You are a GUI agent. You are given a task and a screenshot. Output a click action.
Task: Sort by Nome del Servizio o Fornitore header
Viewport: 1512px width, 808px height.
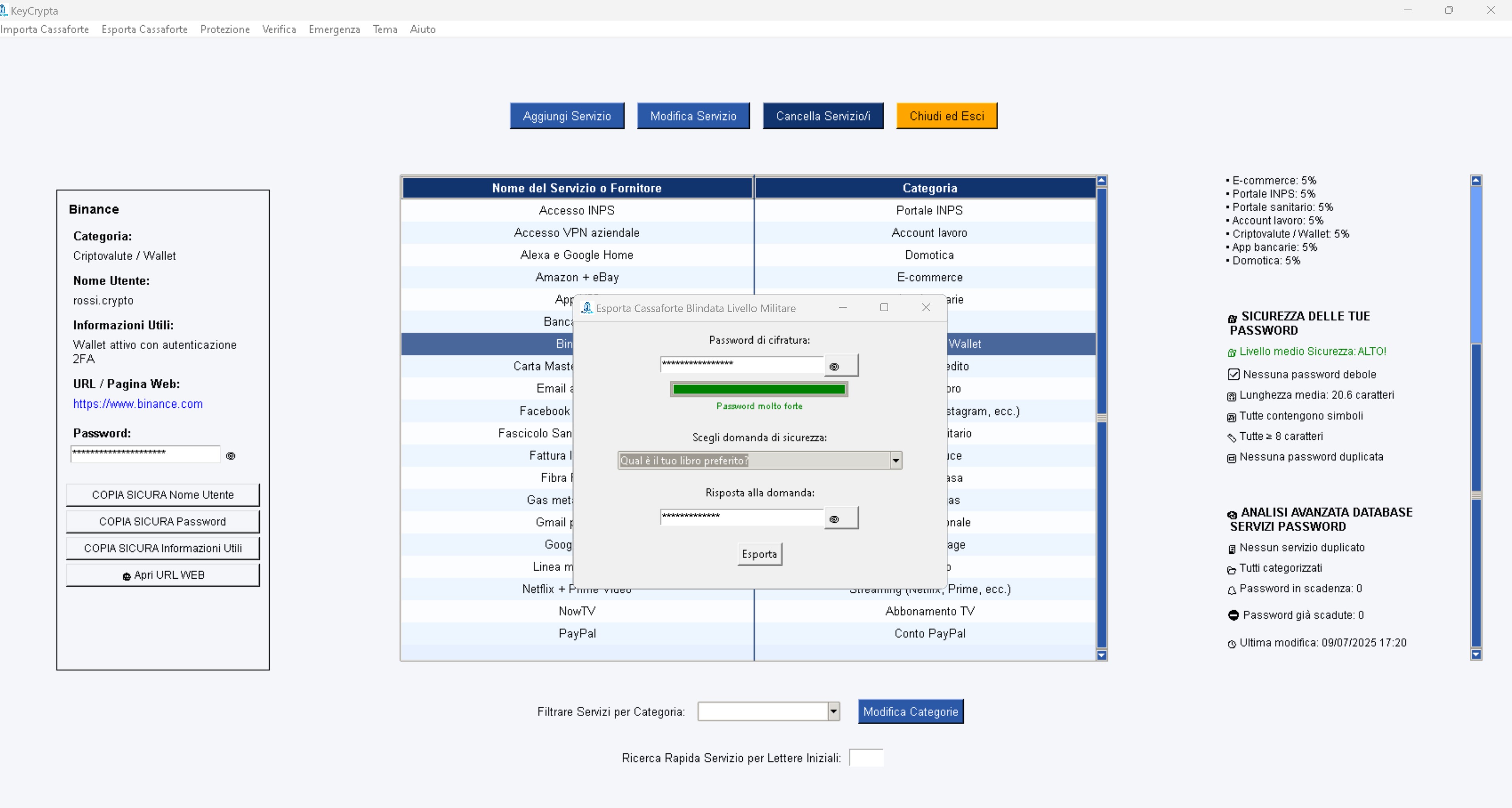[x=577, y=188]
